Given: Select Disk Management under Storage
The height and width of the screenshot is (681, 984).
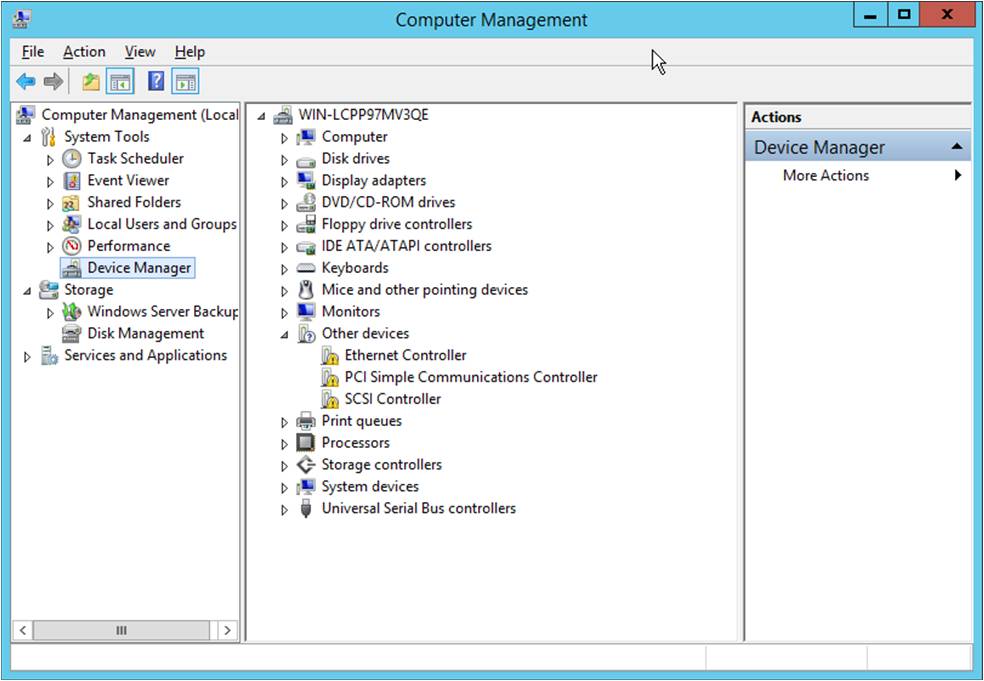Looking at the screenshot, I should click(145, 333).
